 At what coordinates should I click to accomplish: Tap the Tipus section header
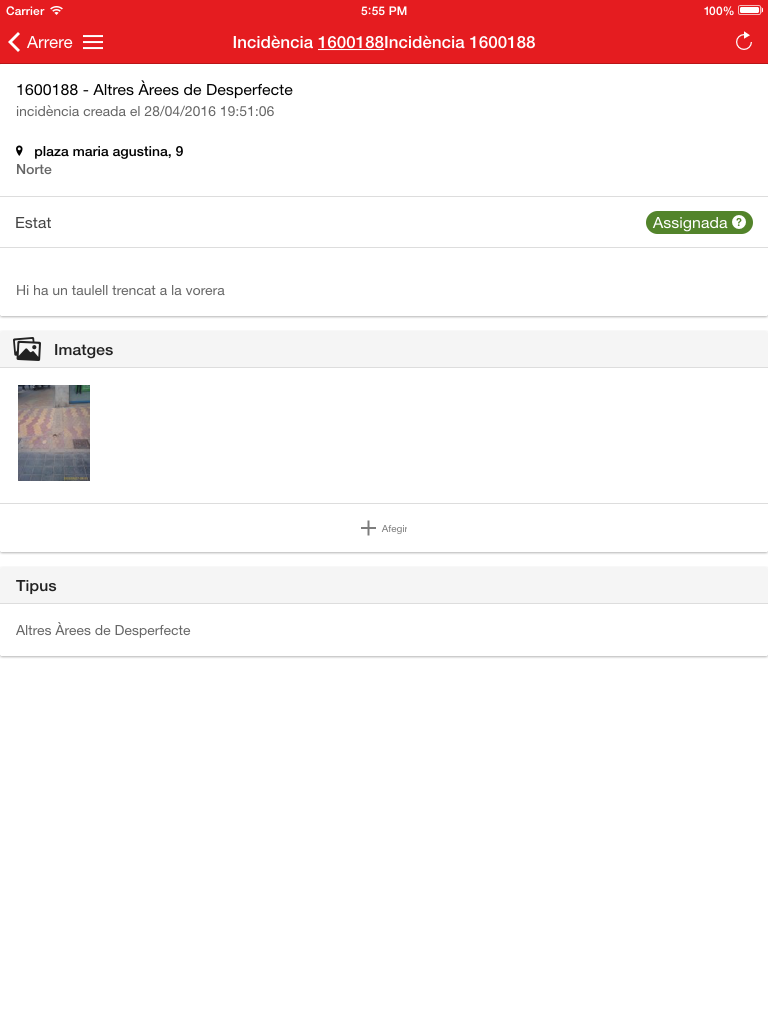[384, 585]
